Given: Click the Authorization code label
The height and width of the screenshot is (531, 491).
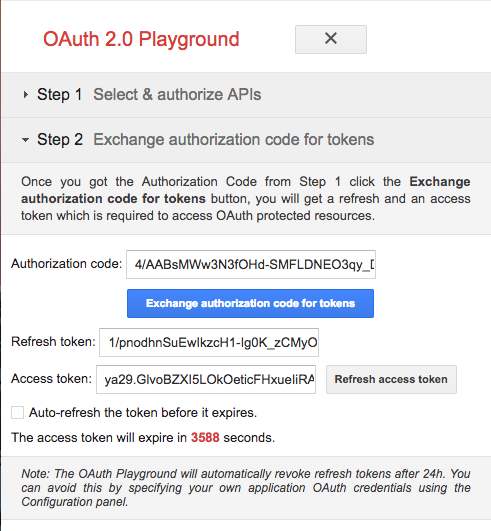Looking at the screenshot, I should pos(66,263).
